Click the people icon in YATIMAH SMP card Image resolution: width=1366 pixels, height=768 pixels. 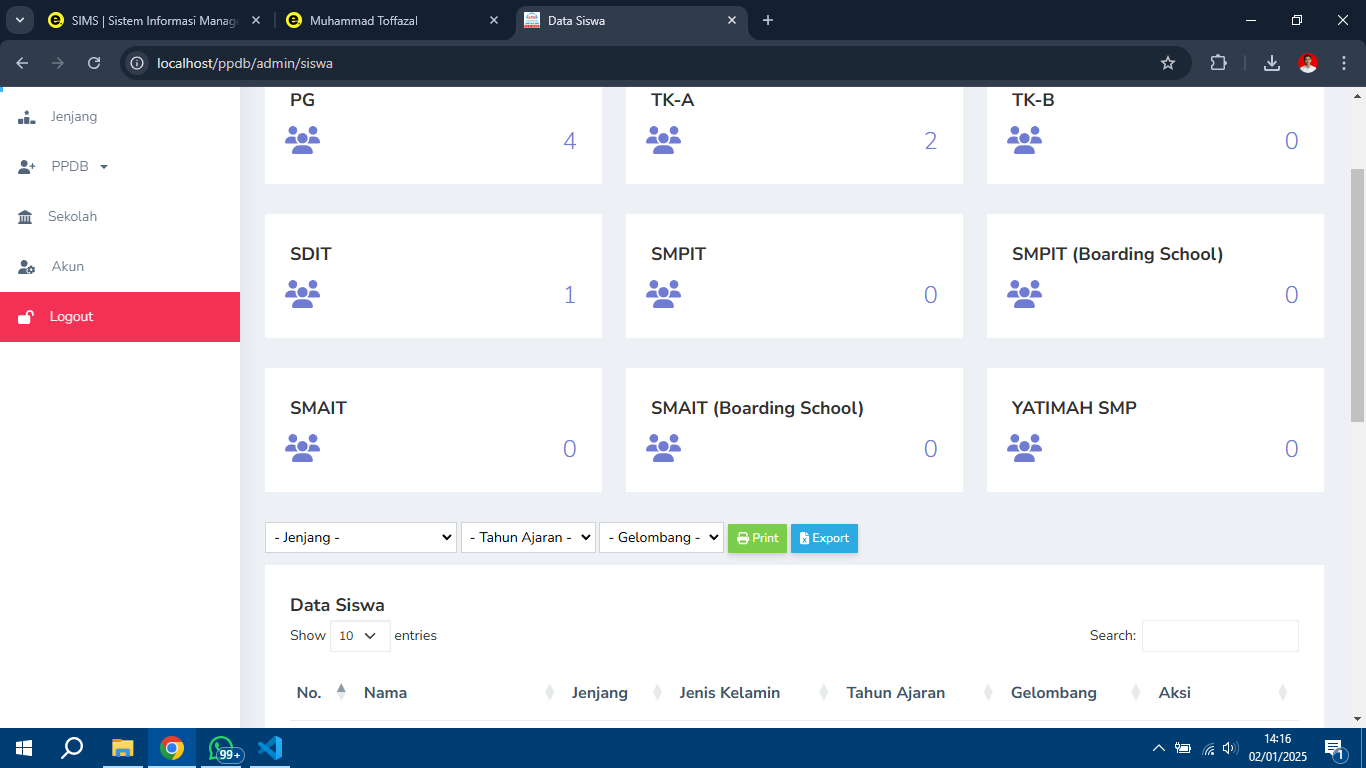point(1024,448)
